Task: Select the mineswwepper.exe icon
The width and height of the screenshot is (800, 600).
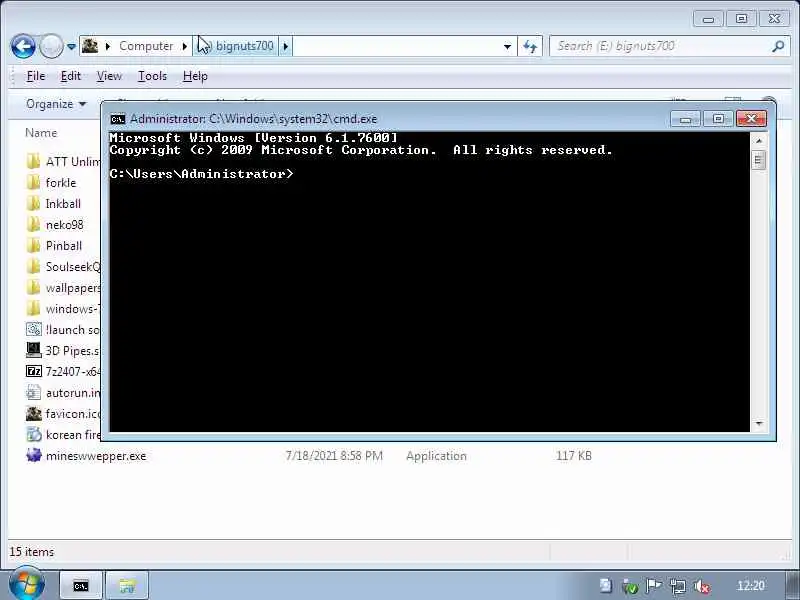Action: [x=34, y=455]
